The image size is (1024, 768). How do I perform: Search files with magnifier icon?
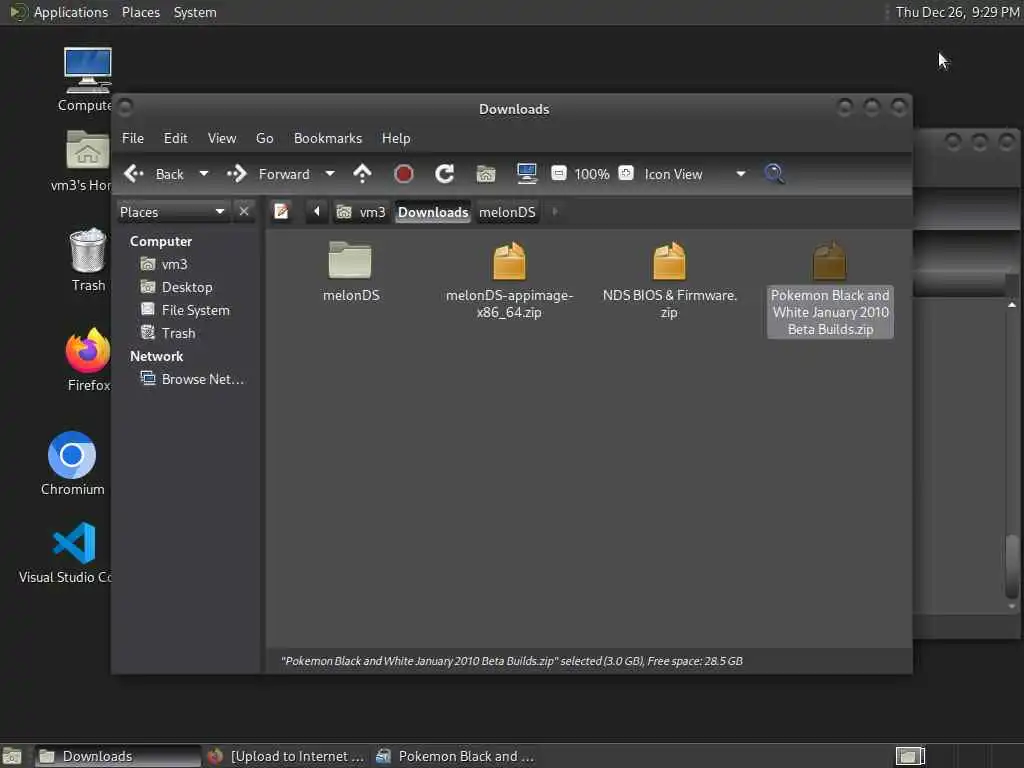pyautogui.click(x=775, y=174)
